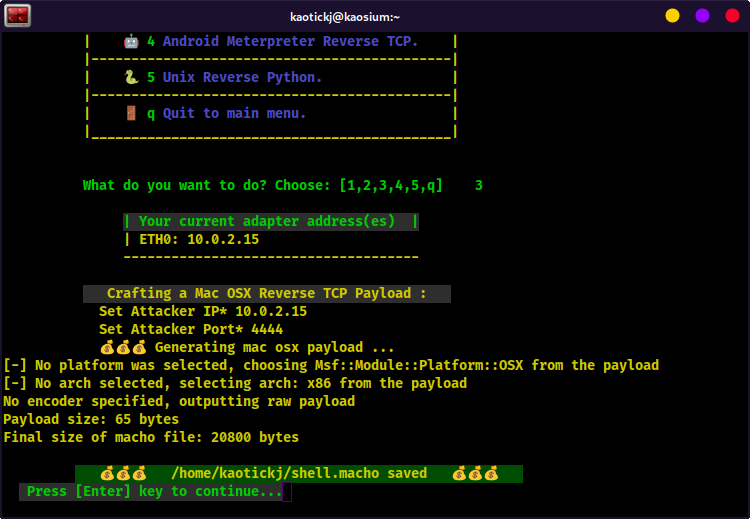This screenshot has height=519, width=750.
Task: Click 'Crafting a Mac OSX Reverse TCP Payload' heading
Action: [x=266, y=293]
